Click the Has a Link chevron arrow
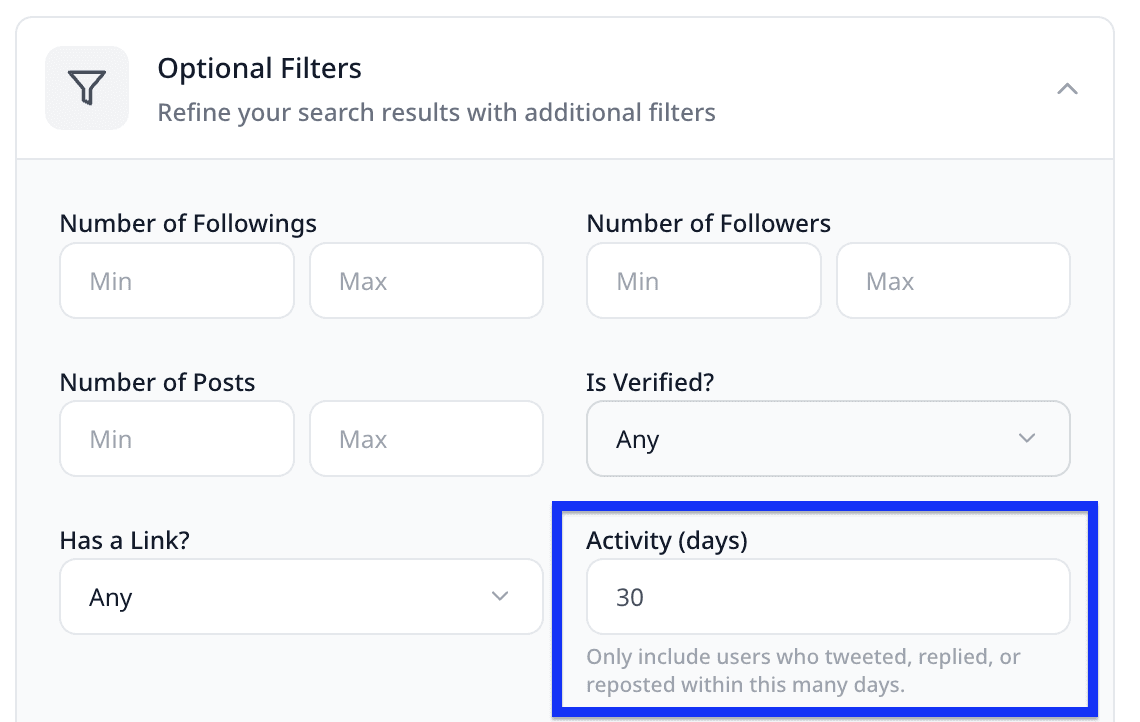Viewport: 1140px width, 722px height. [x=499, y=596]
